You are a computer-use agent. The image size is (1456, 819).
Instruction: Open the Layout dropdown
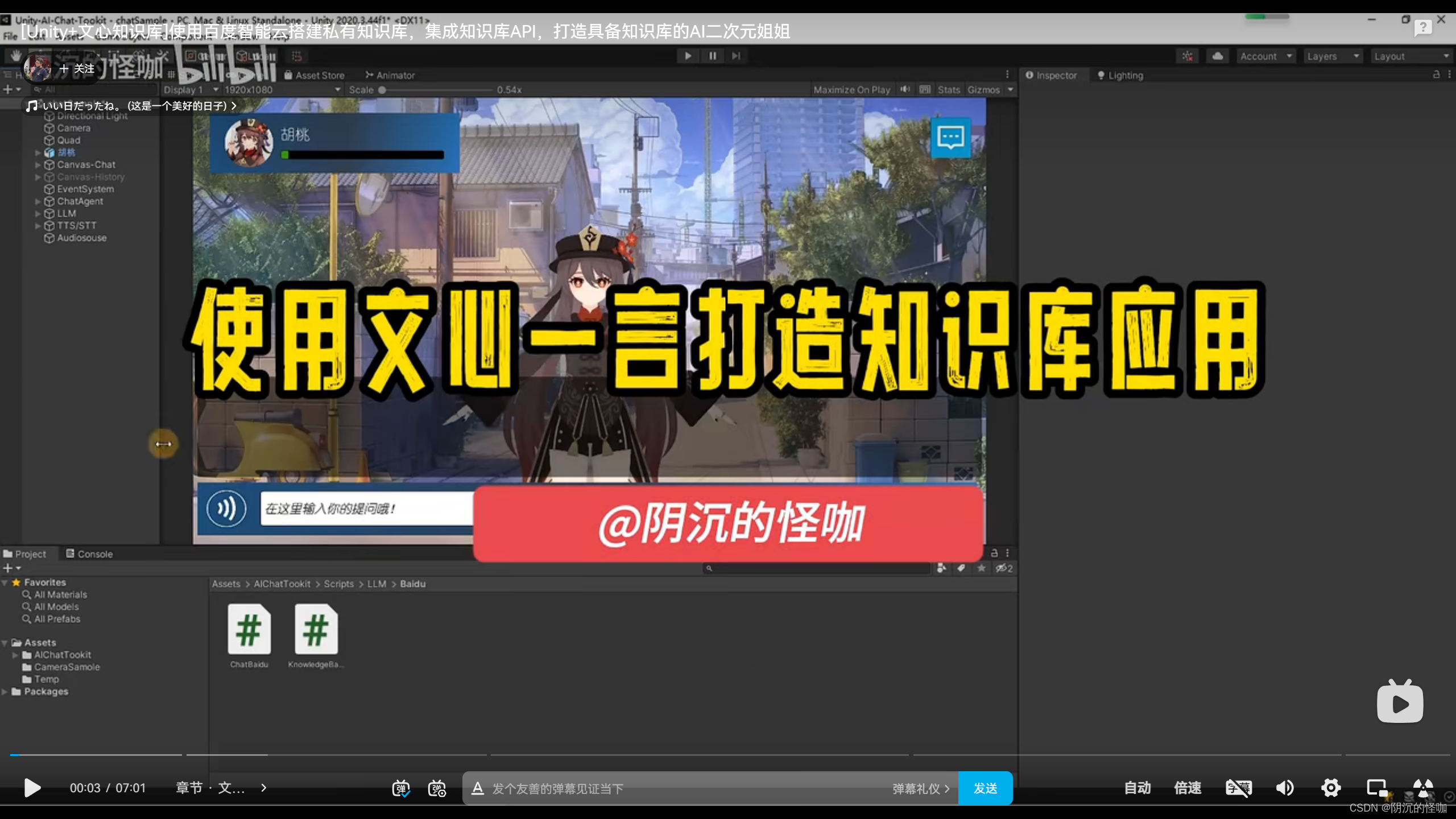(x=1412, y=56)
